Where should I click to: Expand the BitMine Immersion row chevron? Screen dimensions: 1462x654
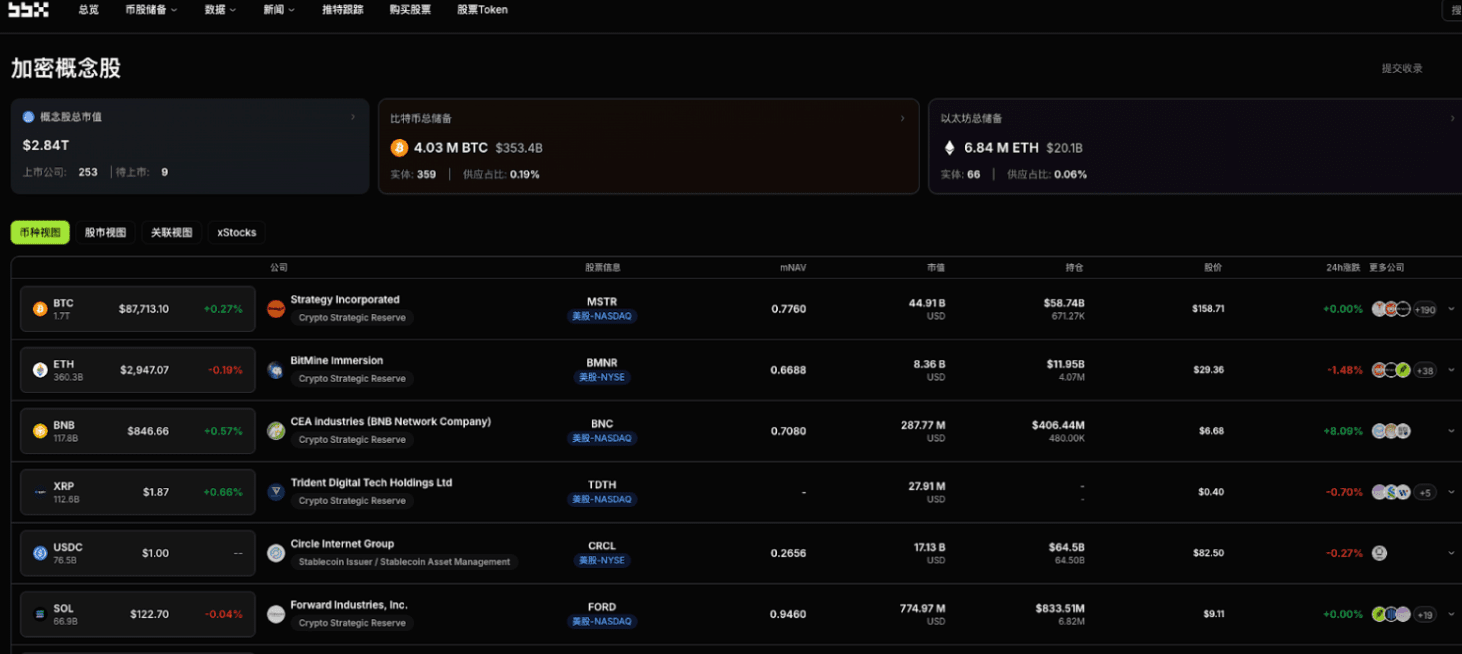pos(1451,370)
